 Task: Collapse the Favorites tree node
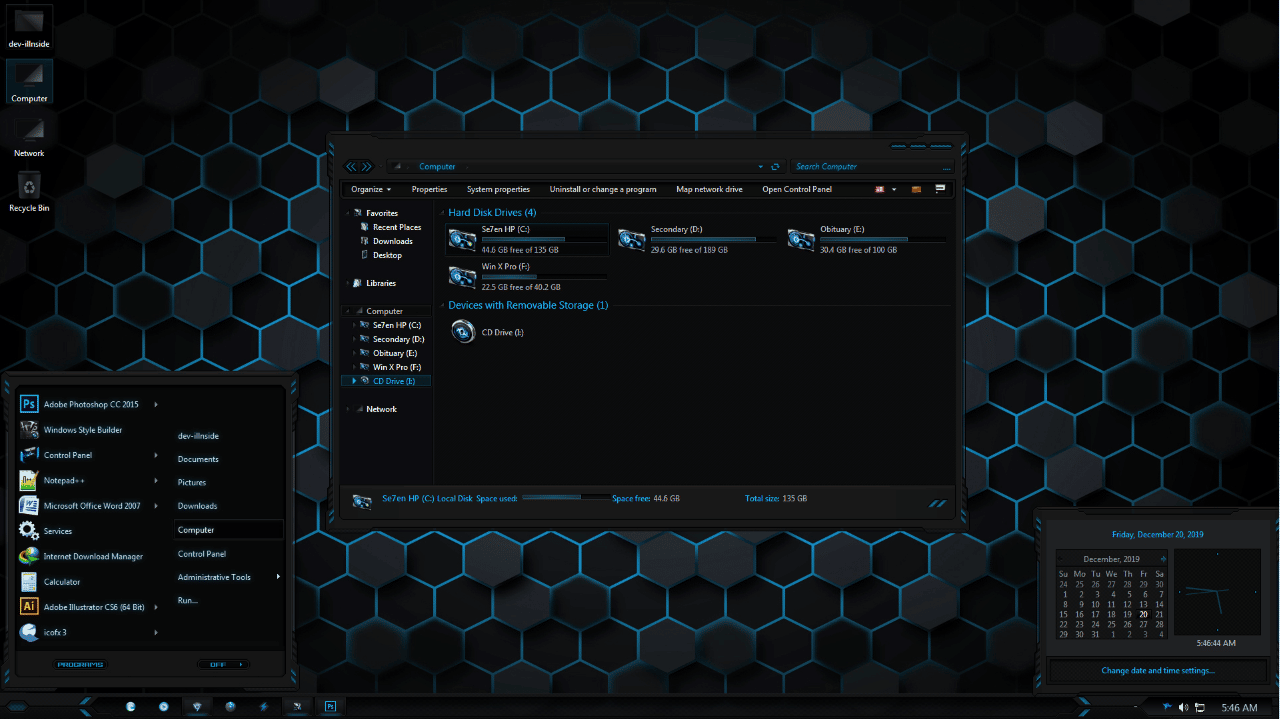(351, 213)
